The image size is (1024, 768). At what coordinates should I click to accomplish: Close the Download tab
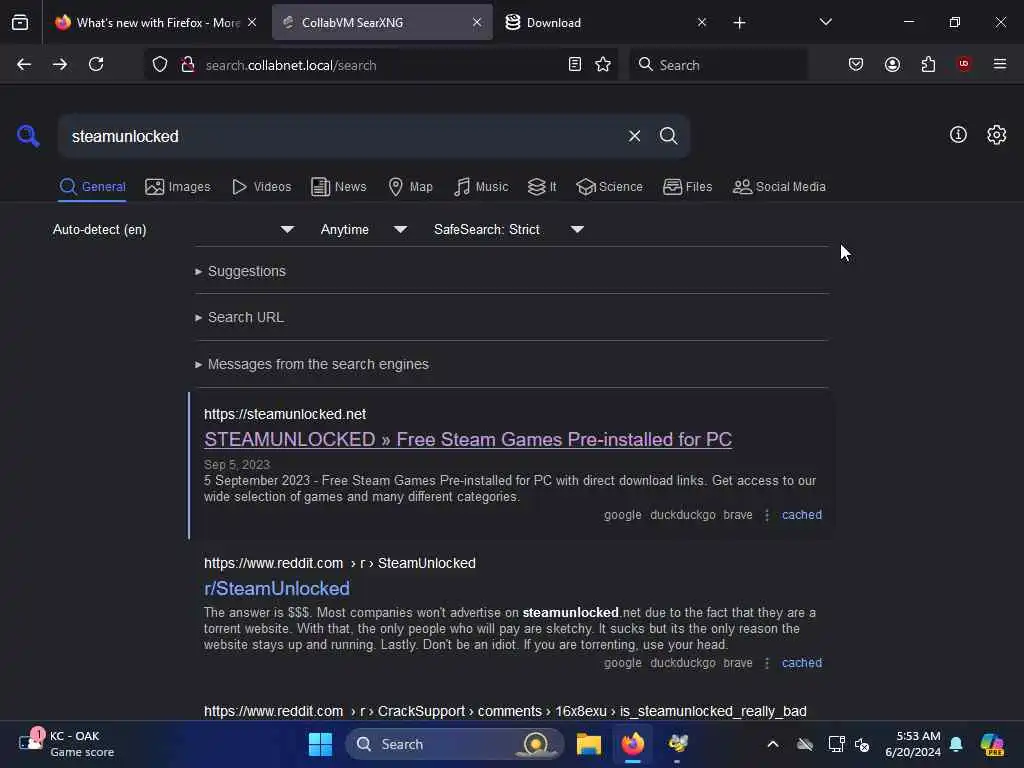click(701, 22)
